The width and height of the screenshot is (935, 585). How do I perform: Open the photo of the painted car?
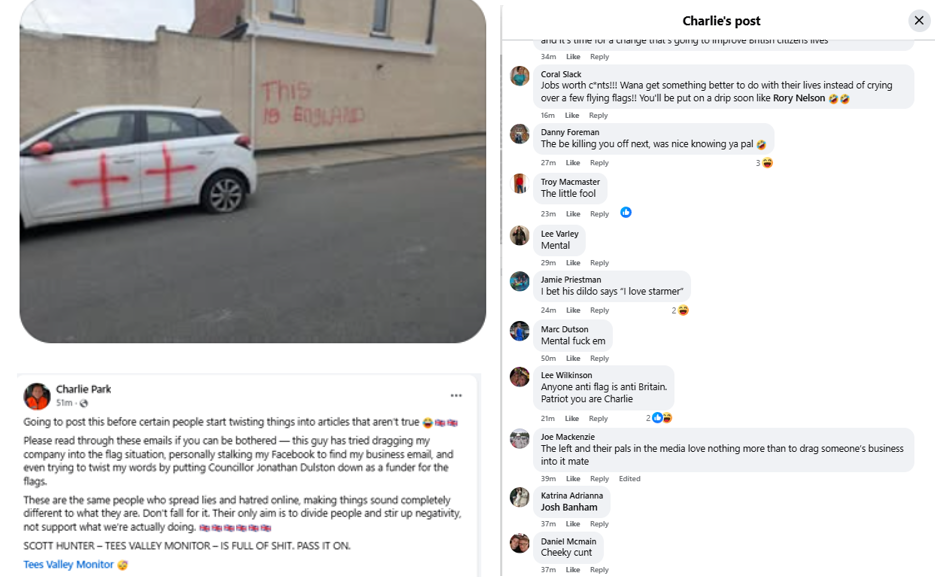tap(252, 170)
